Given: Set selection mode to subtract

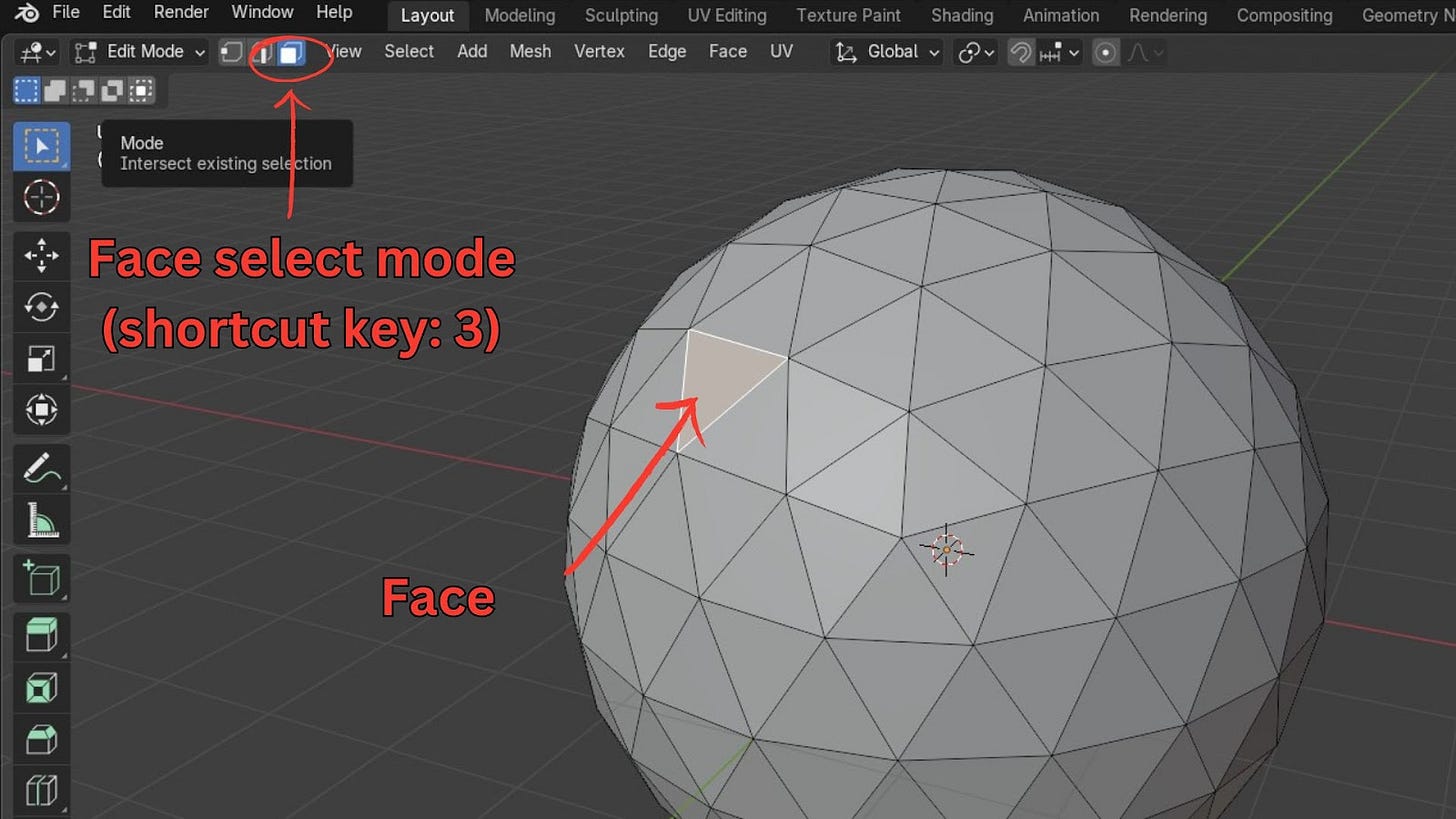Looking at the screenshot, I should (x=85, y=91).
